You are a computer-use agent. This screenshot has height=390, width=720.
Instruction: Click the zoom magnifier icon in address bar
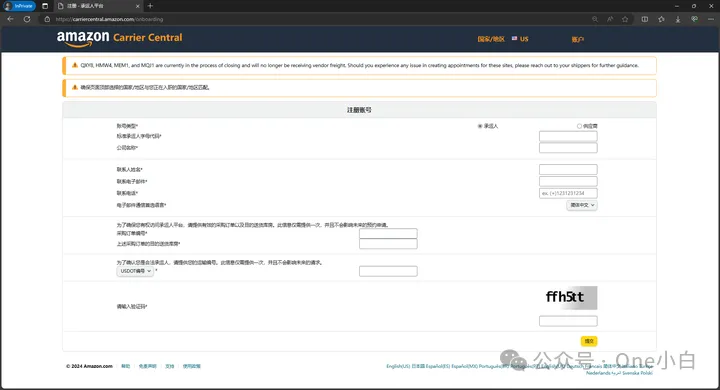[x=595, y=19]
